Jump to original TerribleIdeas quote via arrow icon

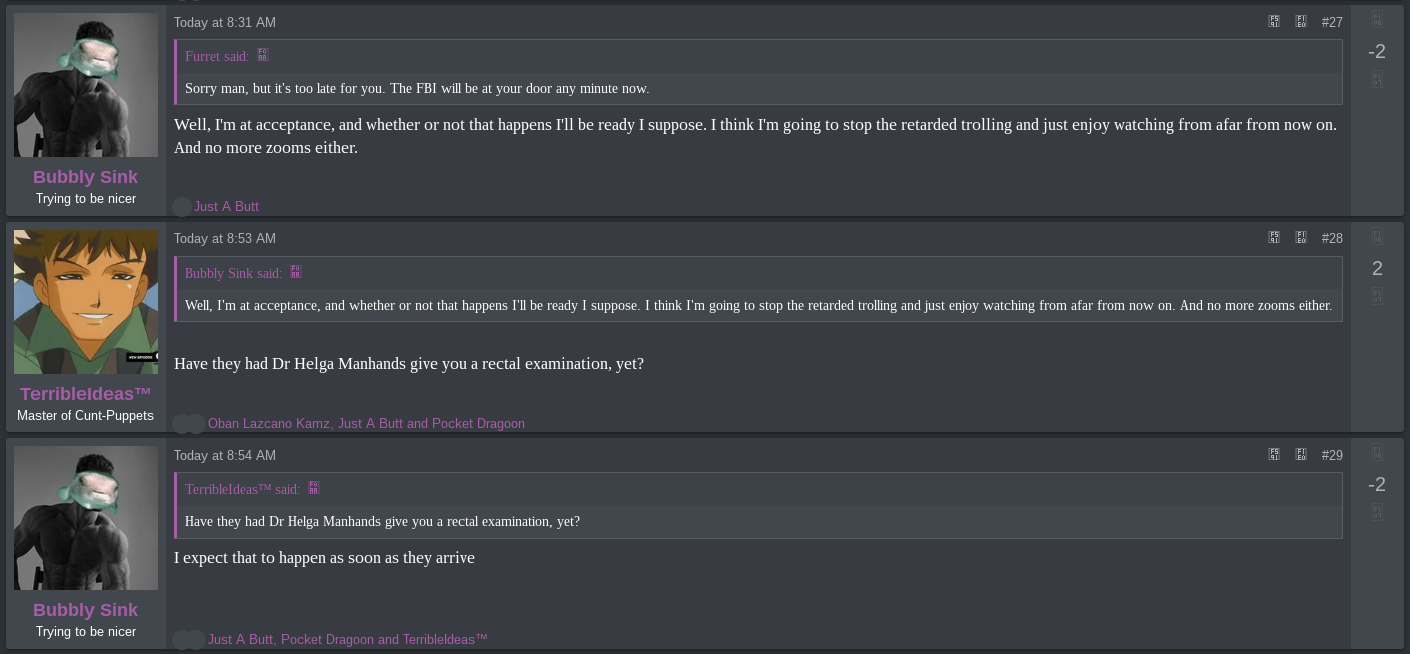[x=313, y=488]
